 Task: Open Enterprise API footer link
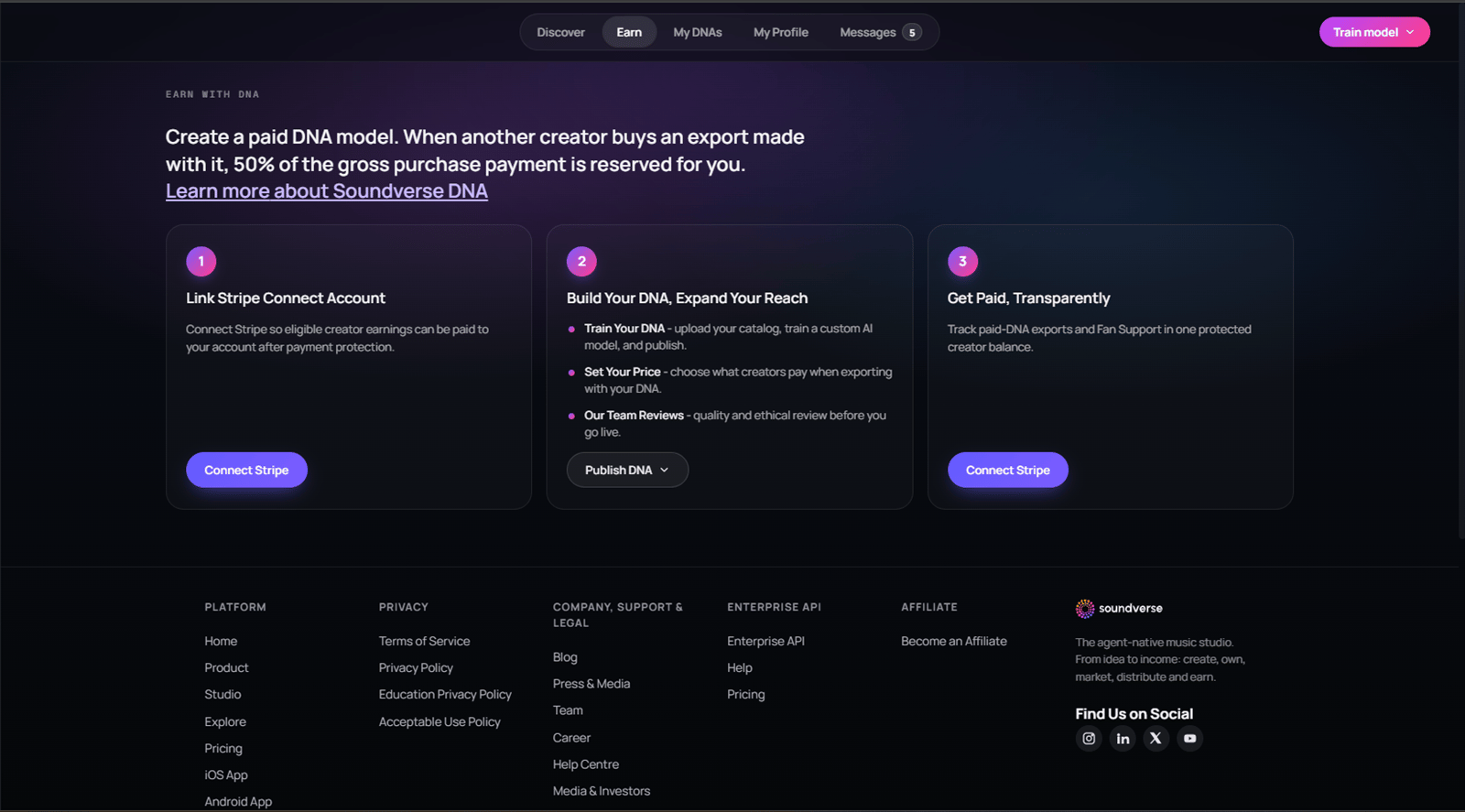pyautogui.click(x=765, y=641)
